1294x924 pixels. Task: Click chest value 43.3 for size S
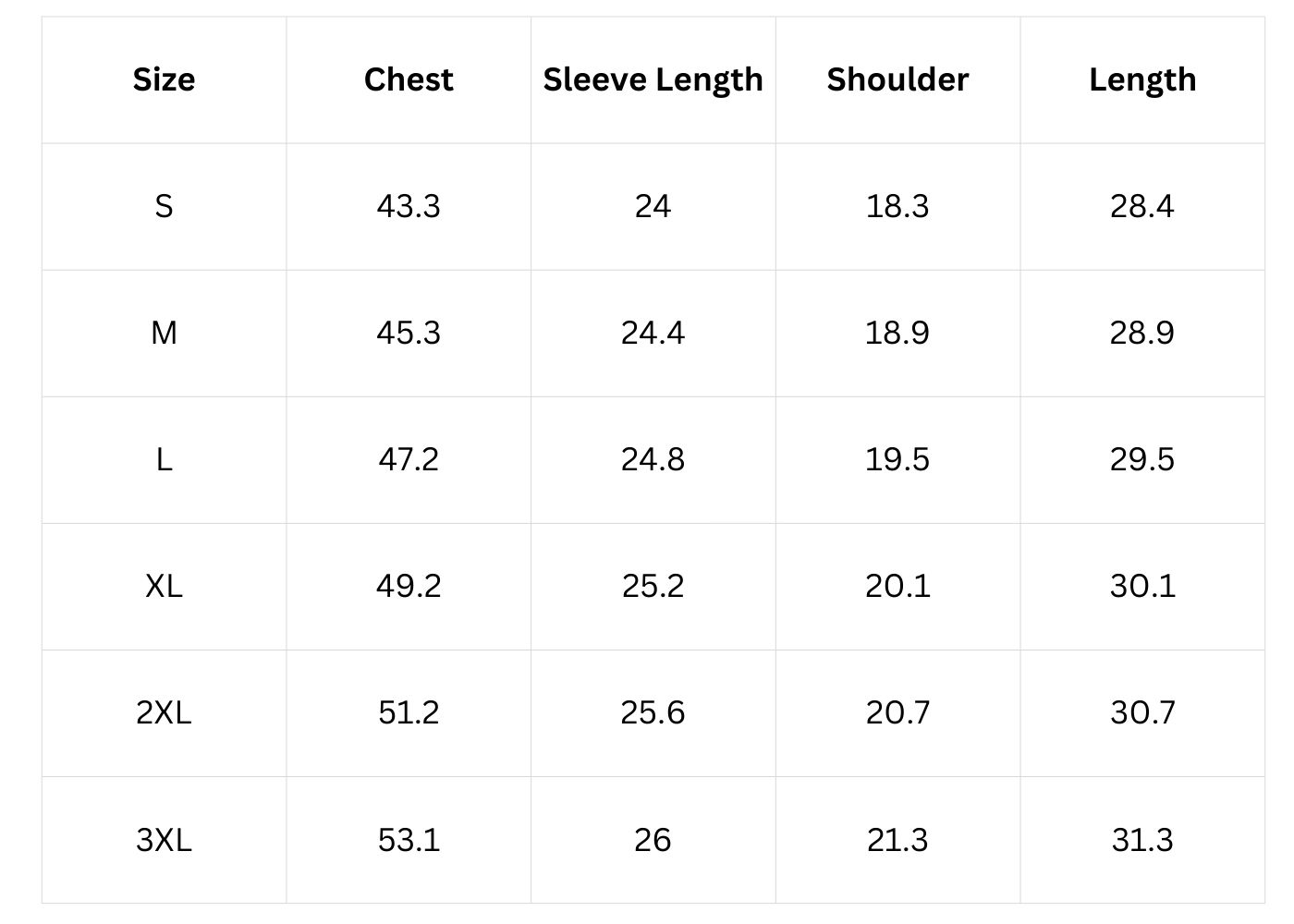click(409, 206)
